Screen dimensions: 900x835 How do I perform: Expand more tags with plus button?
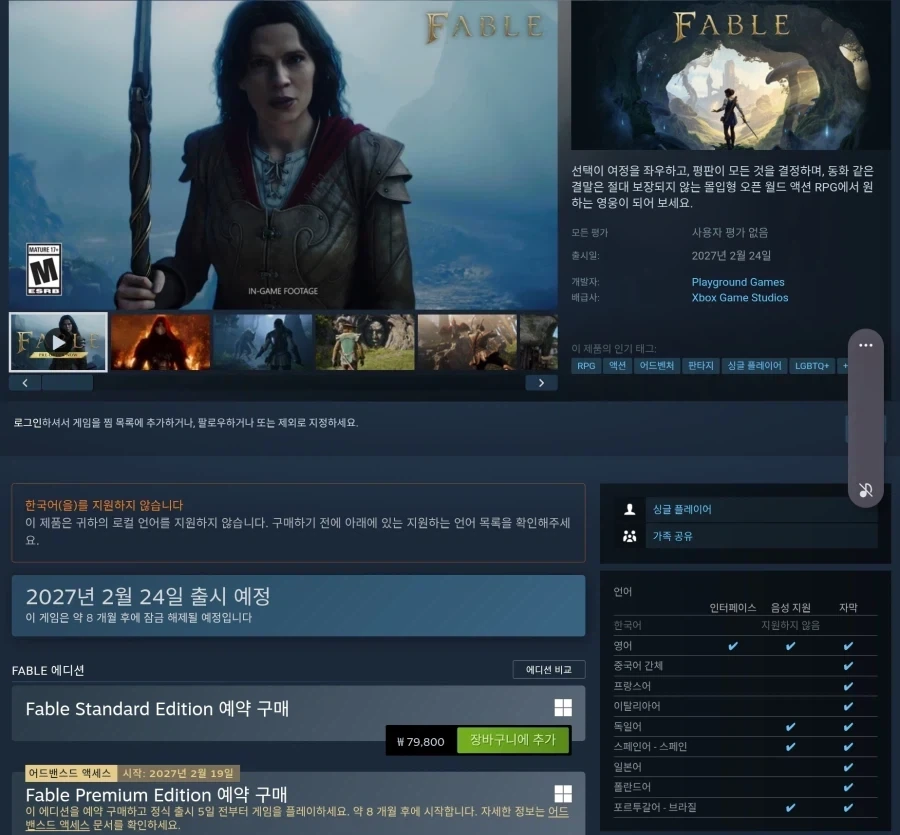[x=844, y=366]
